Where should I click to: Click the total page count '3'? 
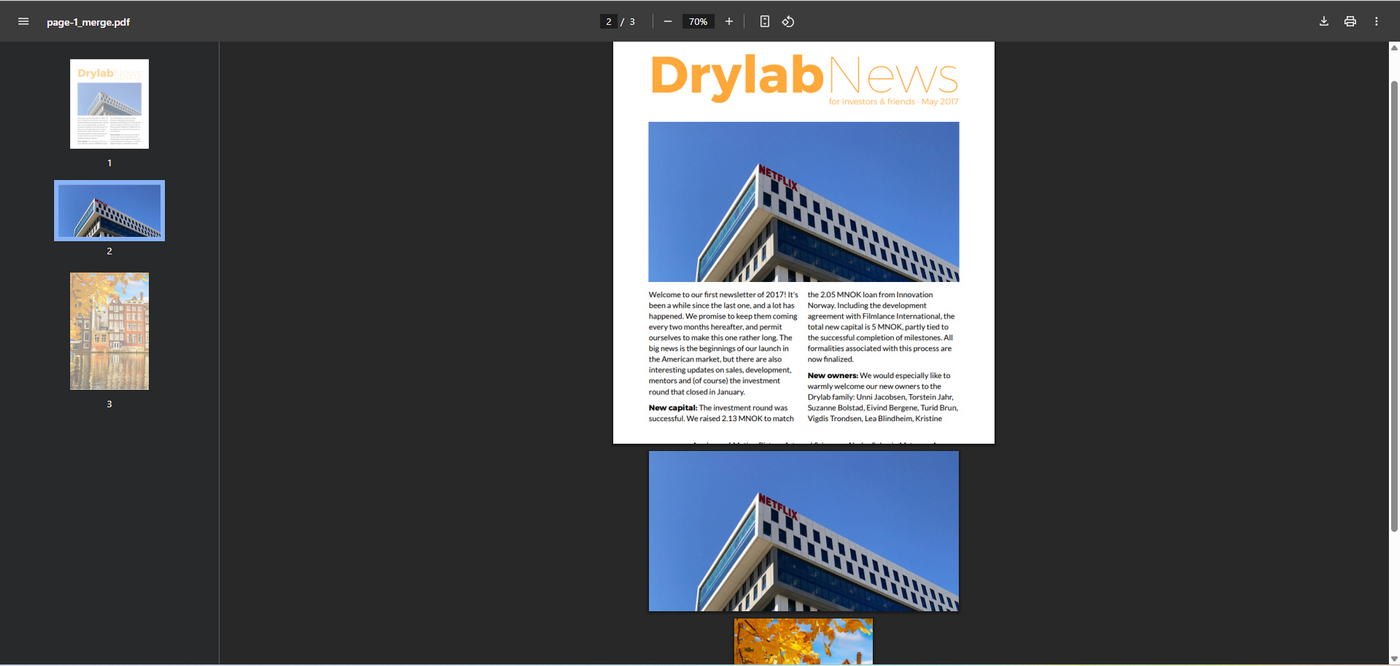coord(632,22)
